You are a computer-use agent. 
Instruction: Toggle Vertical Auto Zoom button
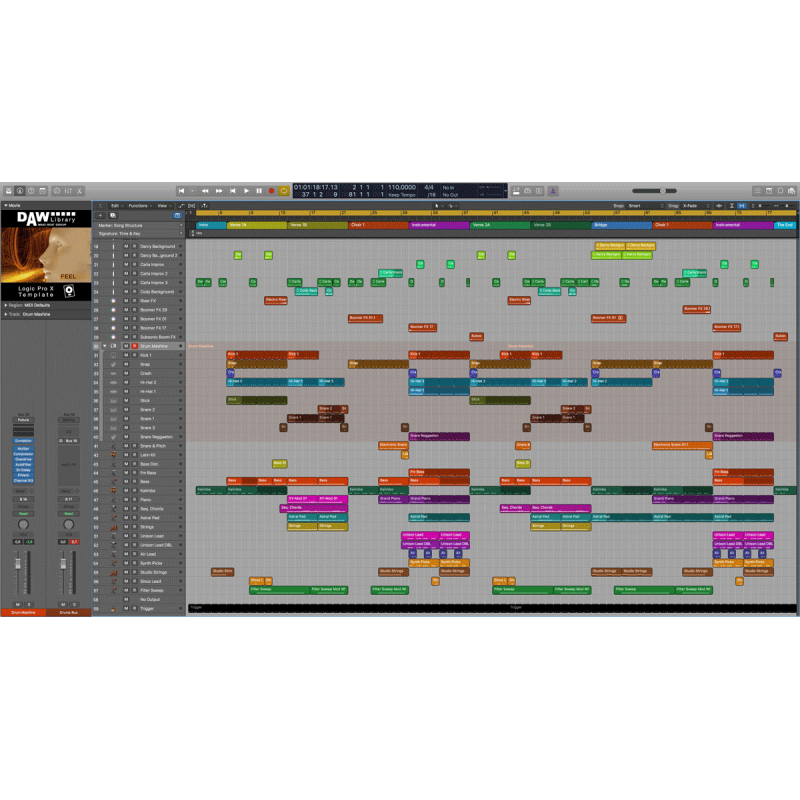pos(732,206)
